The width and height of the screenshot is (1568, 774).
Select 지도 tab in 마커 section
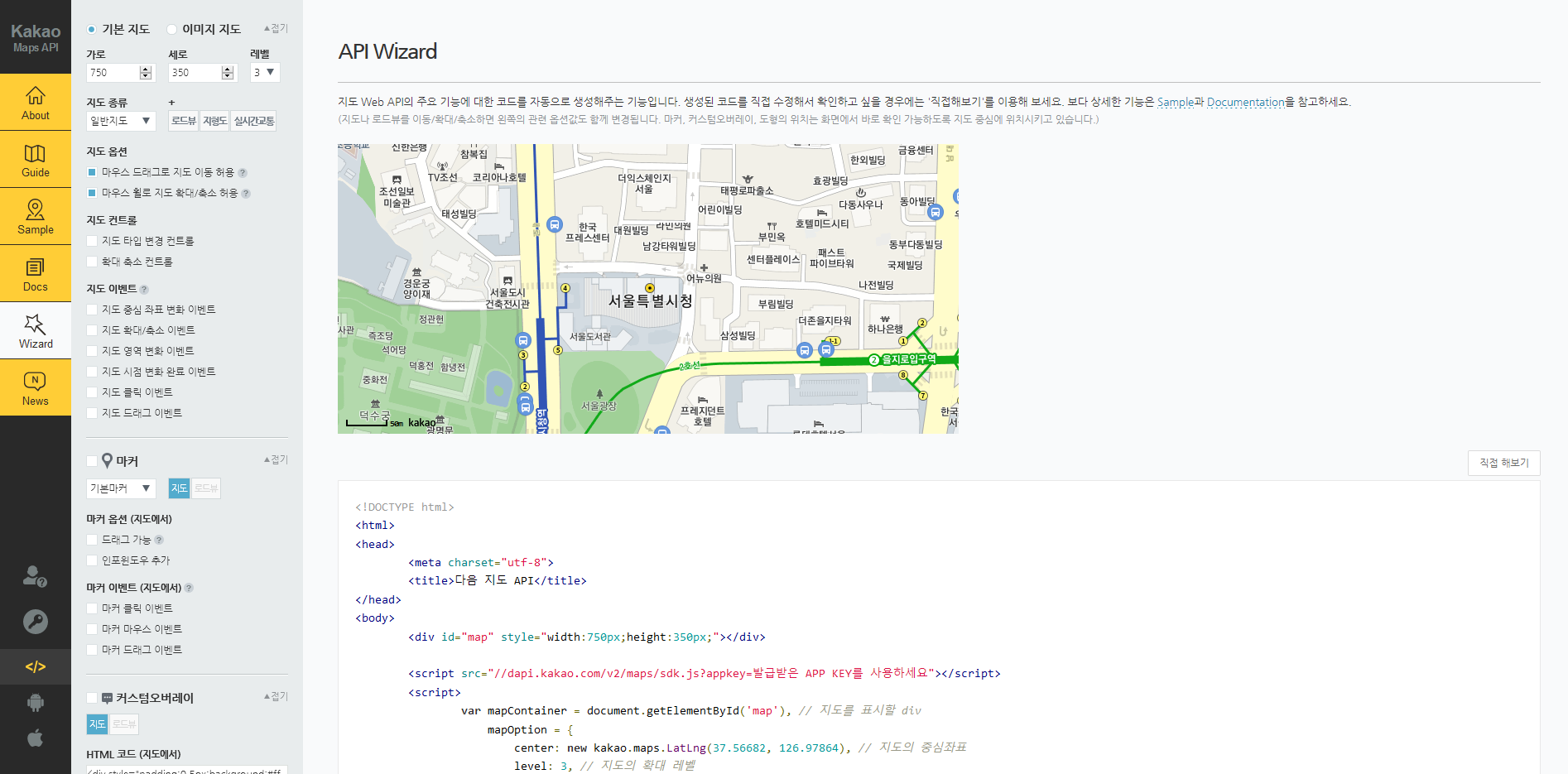[x=180, y=488]
